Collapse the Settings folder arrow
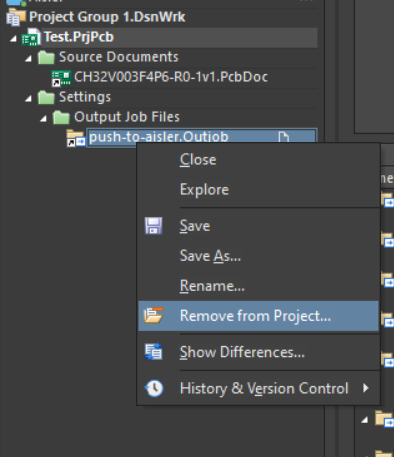 pos(28,99)
